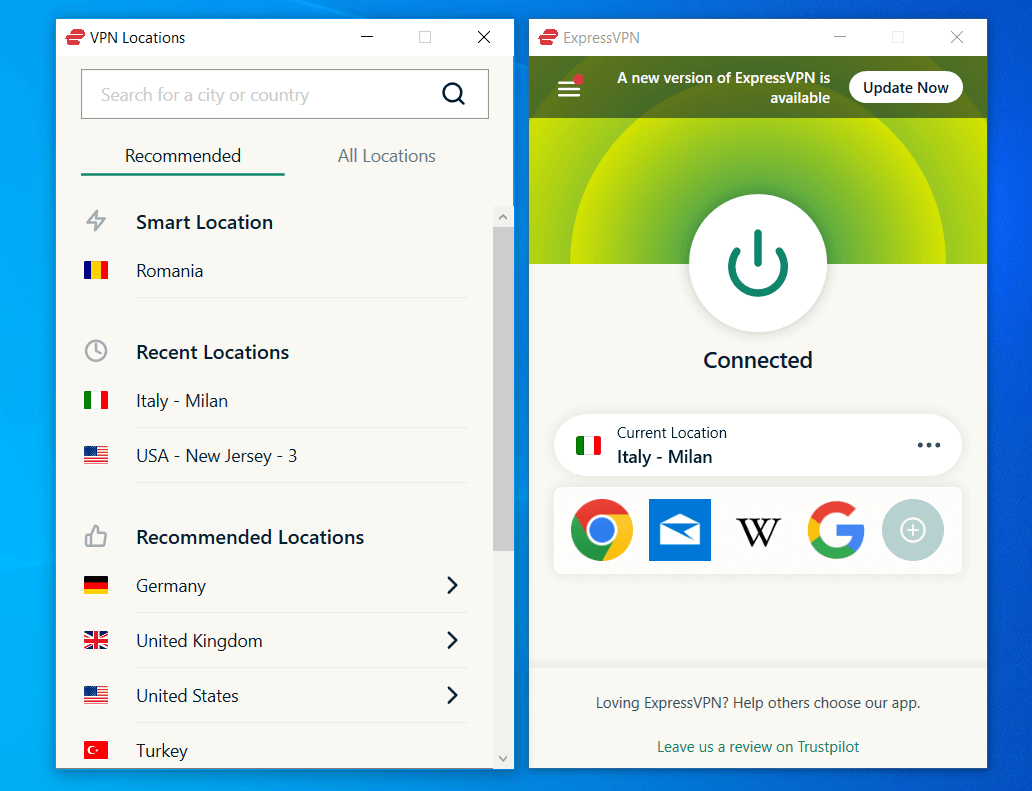The width and height of the screenshot is (1032, 791).
Task: Expand the United States location list
Action: [x=452, y=695]
